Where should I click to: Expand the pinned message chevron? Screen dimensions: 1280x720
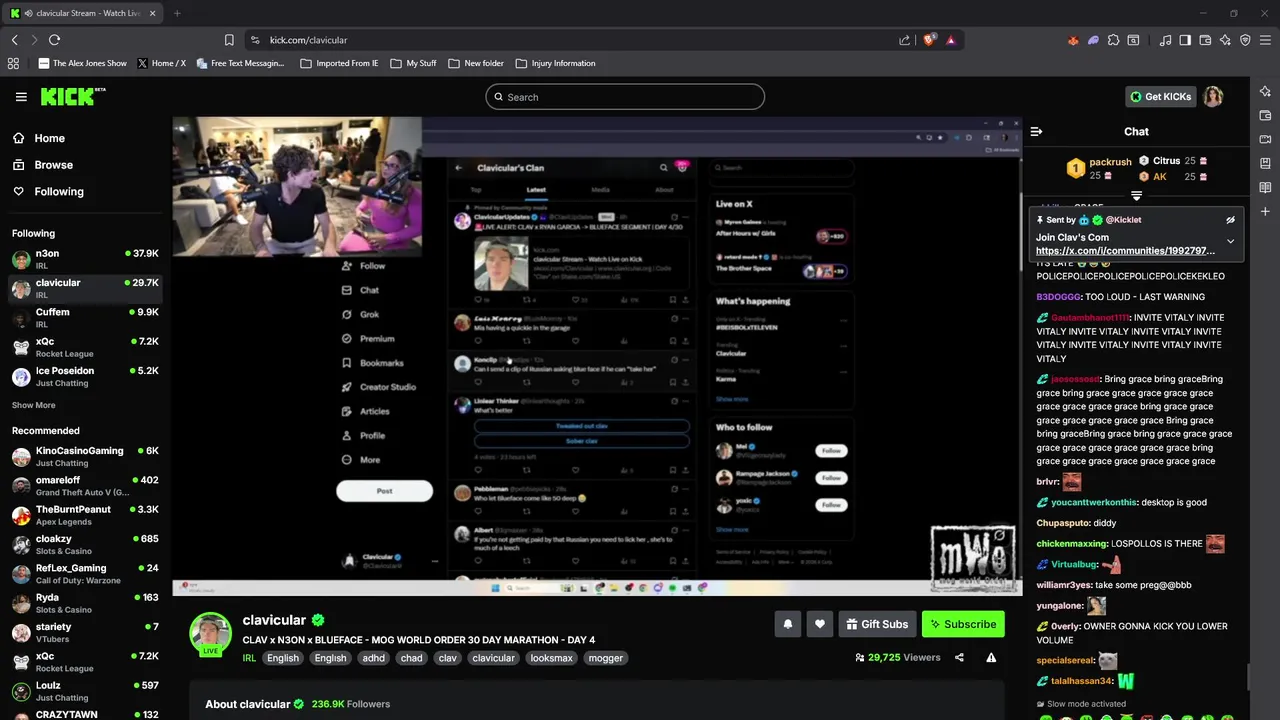1230,241
